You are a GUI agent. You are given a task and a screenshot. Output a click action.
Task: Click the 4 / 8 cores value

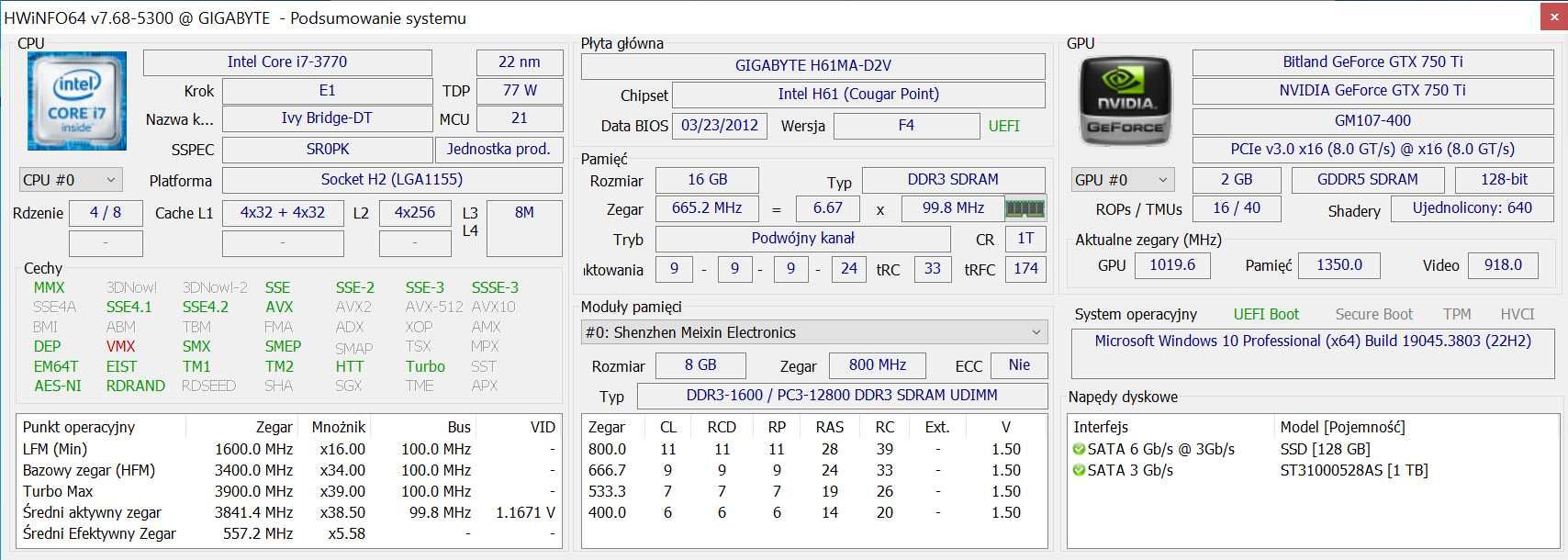106,213
